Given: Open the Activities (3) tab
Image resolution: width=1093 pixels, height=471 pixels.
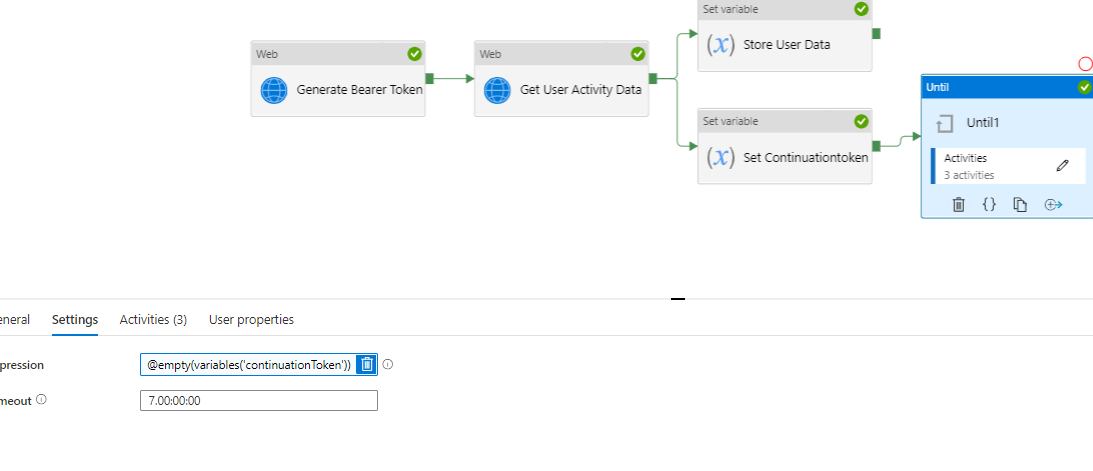Looking at the screenshot, I should coord(153,320).
